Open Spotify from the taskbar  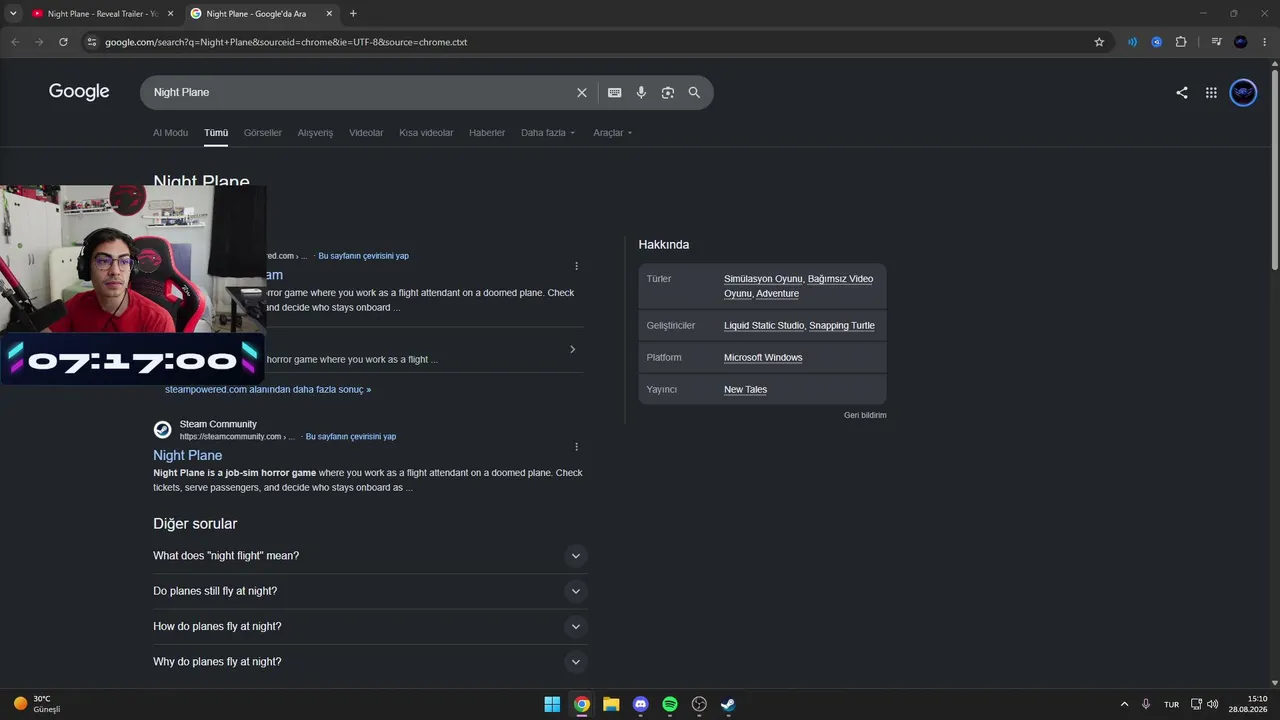pos(670,704)
